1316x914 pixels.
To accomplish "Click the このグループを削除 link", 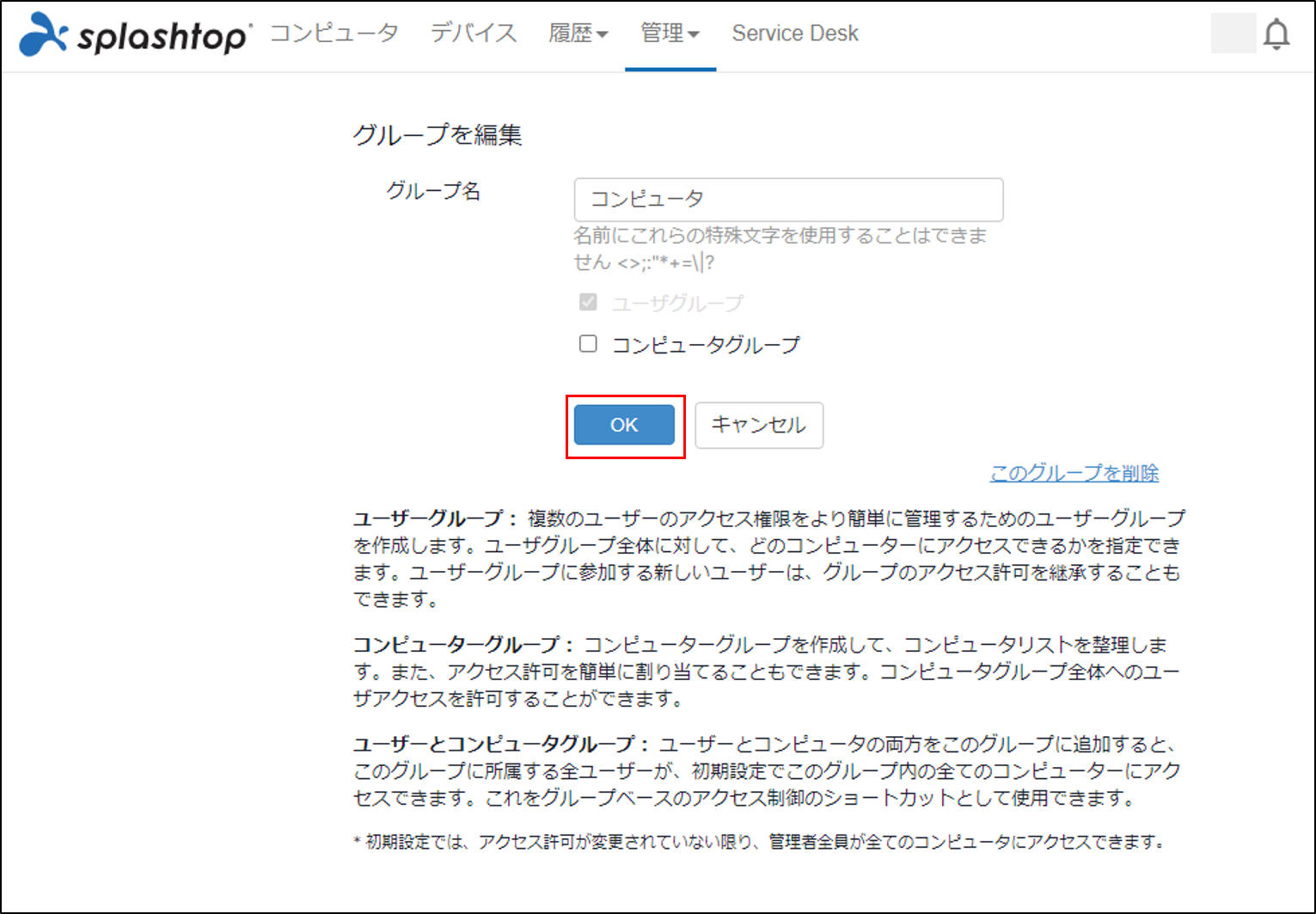I will pos(1074,473).
